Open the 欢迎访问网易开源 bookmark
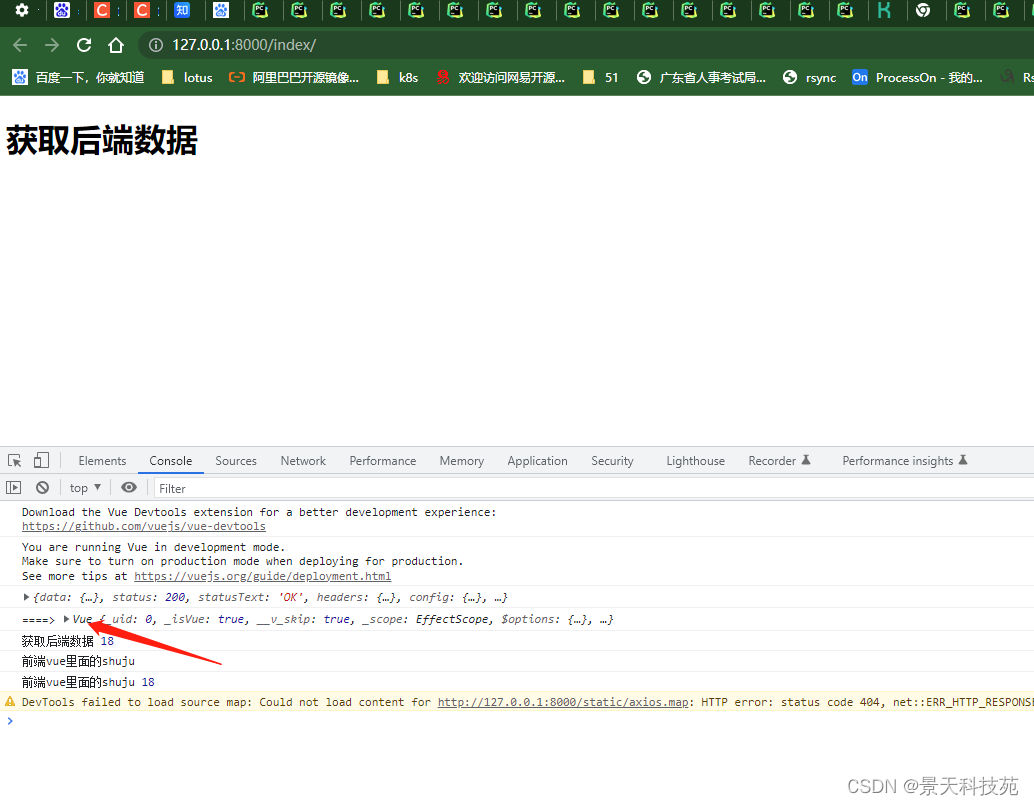Screen dimensions: 1034x805 501,77
